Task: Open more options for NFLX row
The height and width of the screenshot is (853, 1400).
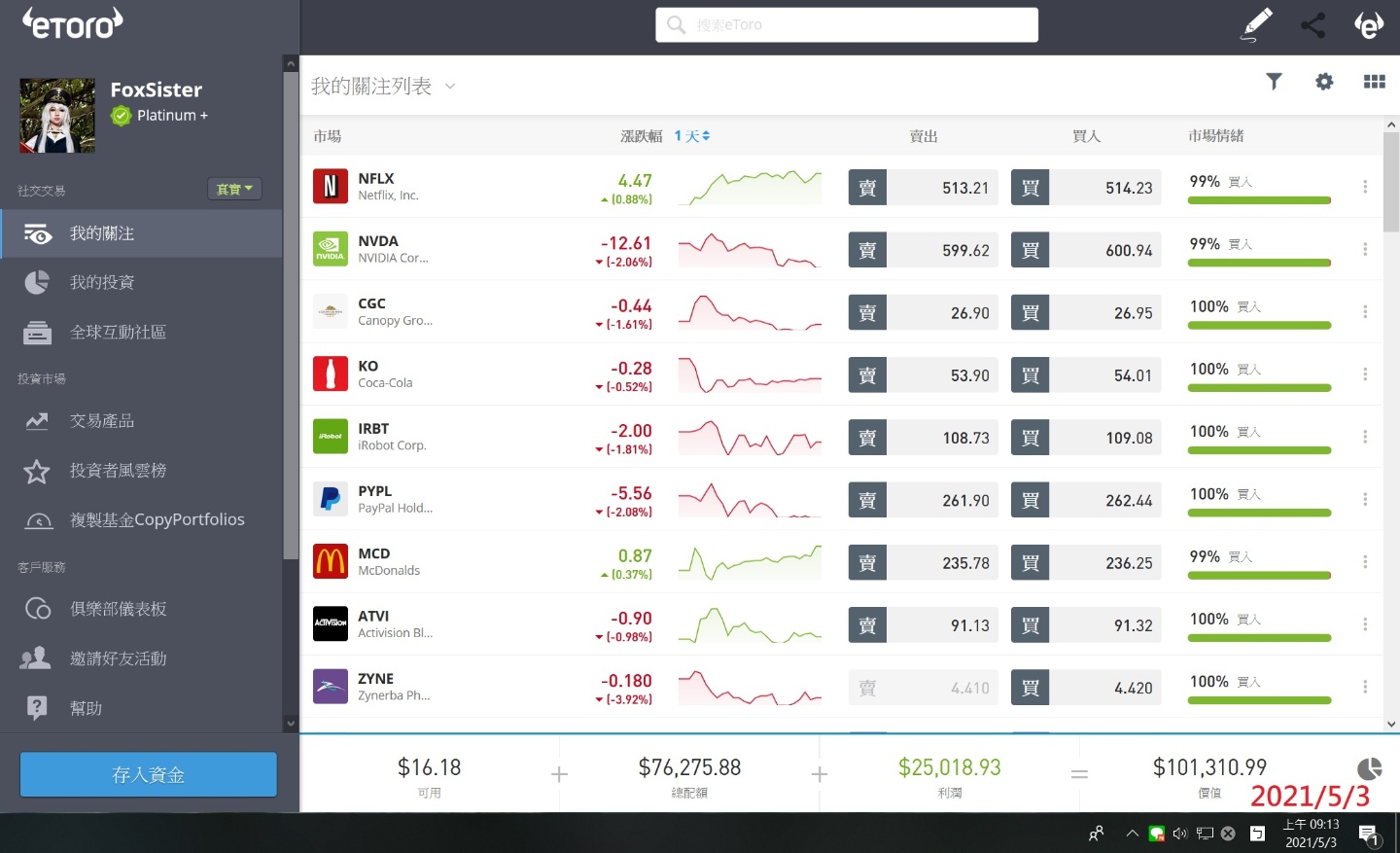Action: [1365, 187]
